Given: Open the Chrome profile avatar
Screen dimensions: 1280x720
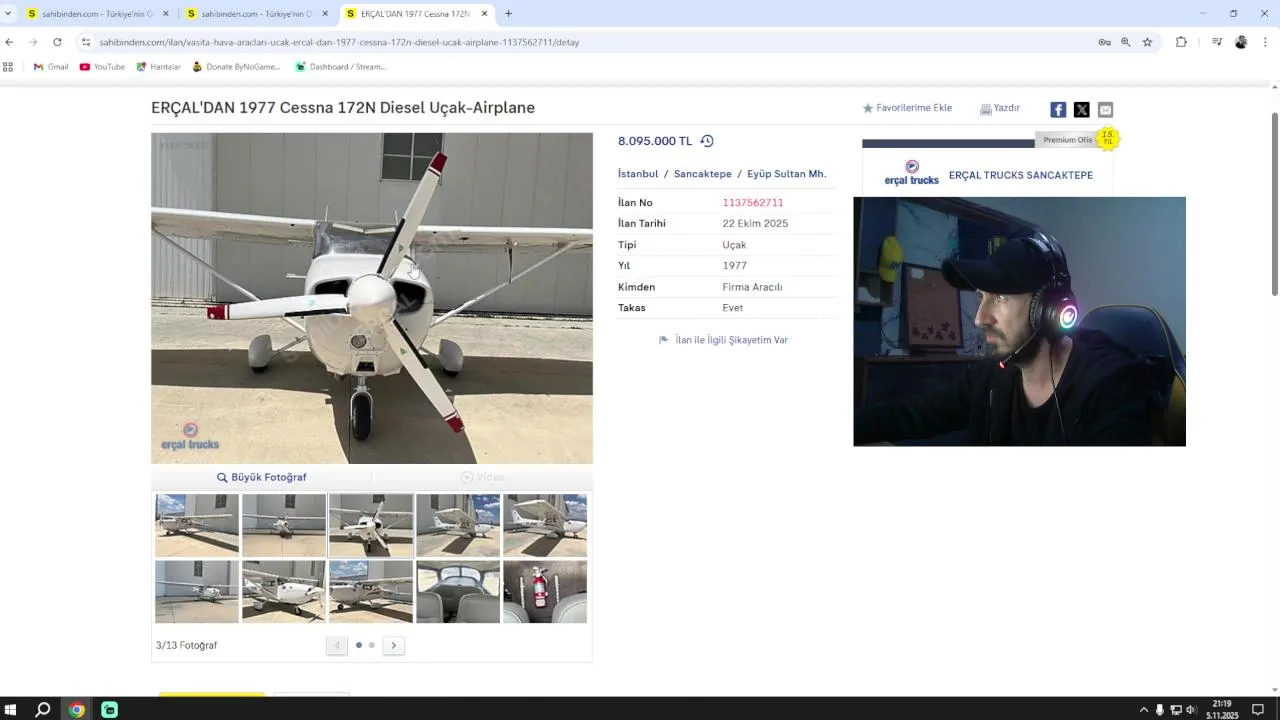Looking at the screenshot, I should [1241, 42].
